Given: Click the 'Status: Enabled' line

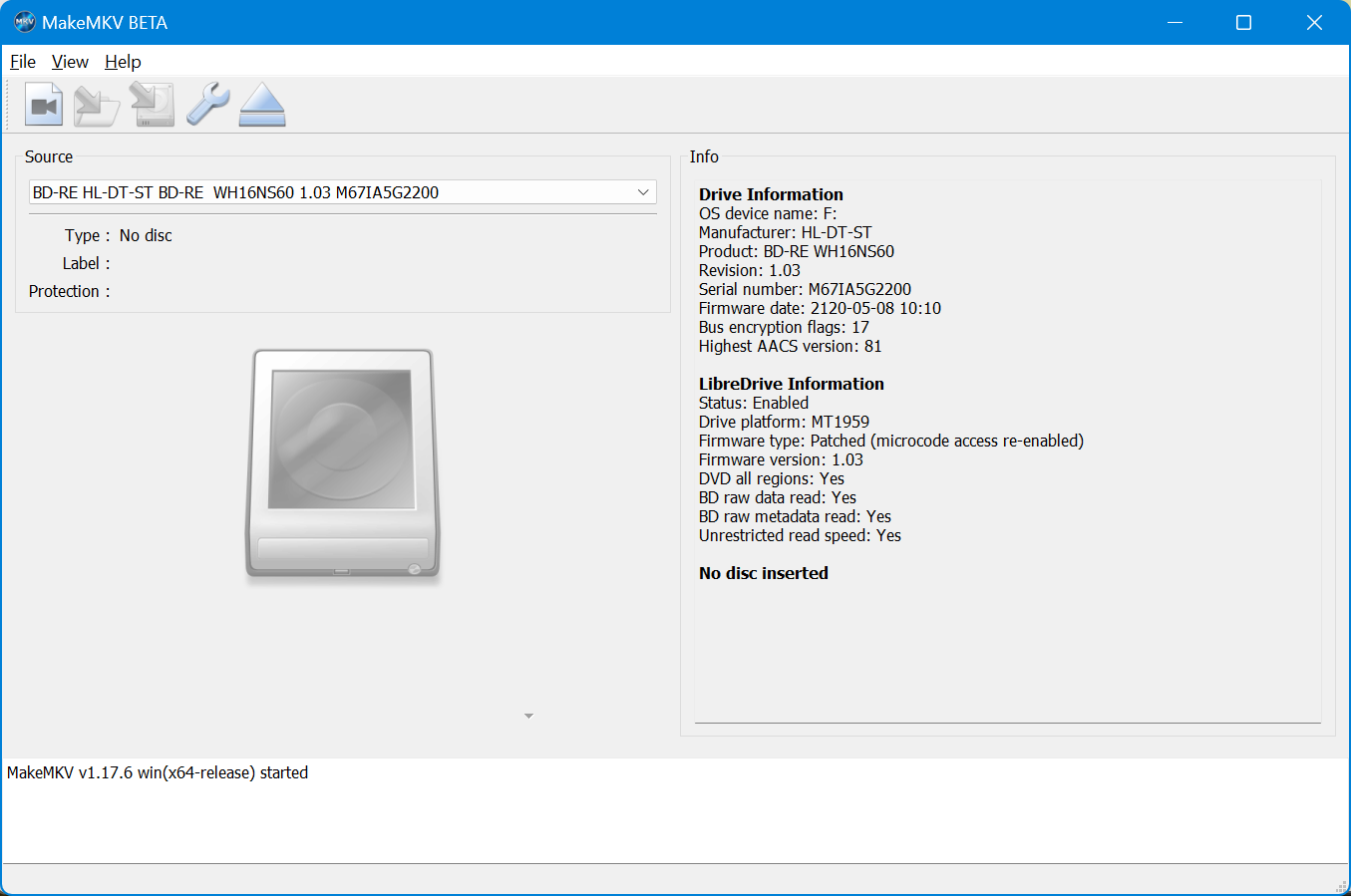Looking at the screenshot, I should click(x=754, y=403).
